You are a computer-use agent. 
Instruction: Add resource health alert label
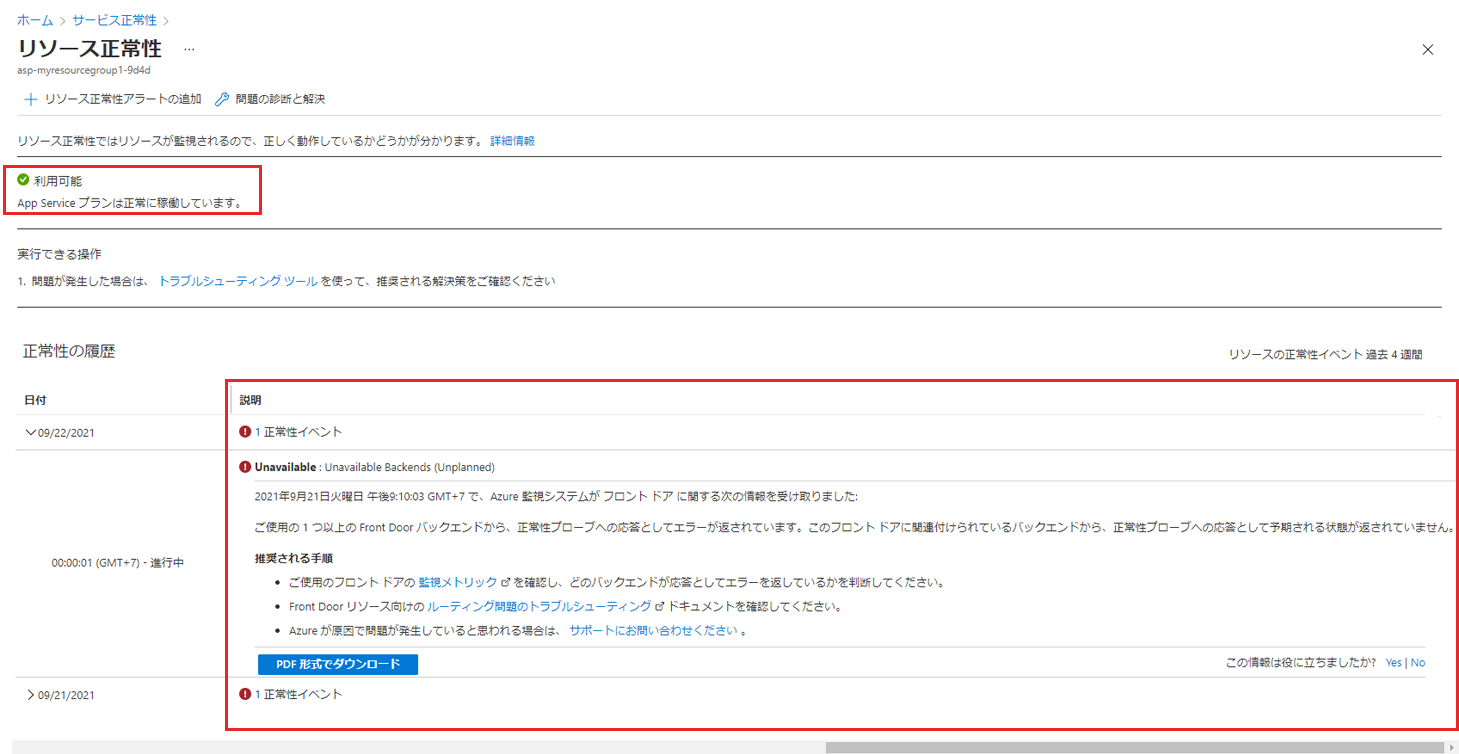(x=122, y=99)
